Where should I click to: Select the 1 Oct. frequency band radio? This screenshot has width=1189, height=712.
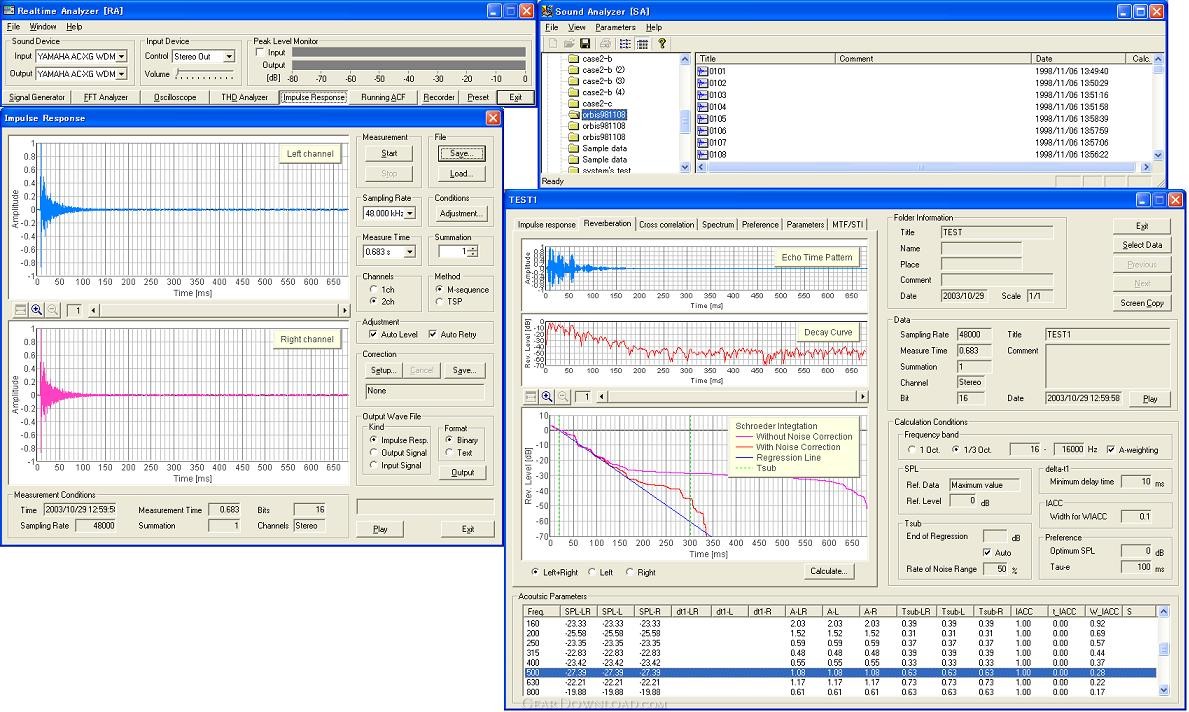pyautogui.click(x=911, y=450)
